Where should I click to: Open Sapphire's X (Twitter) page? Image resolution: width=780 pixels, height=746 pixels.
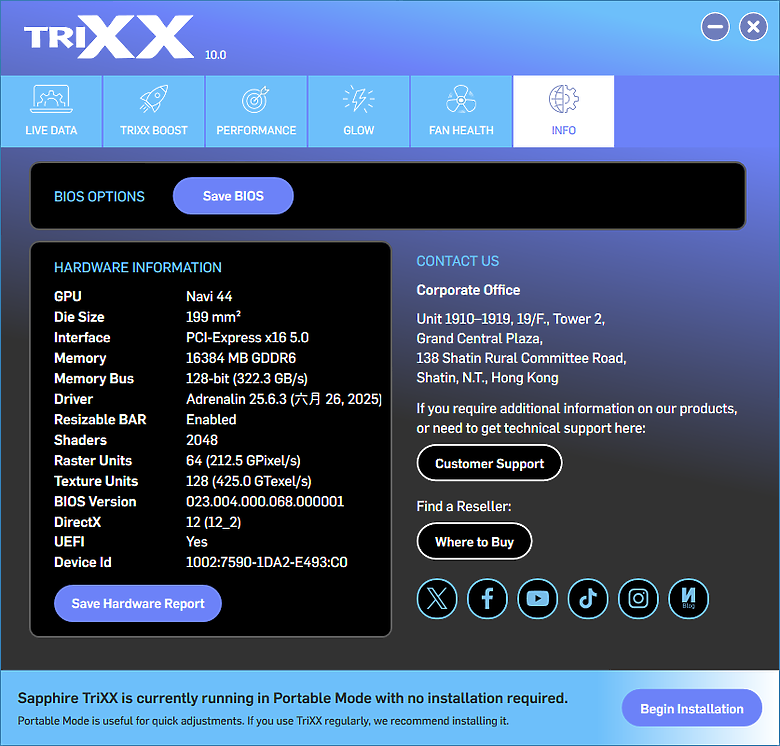pos(437,599)
